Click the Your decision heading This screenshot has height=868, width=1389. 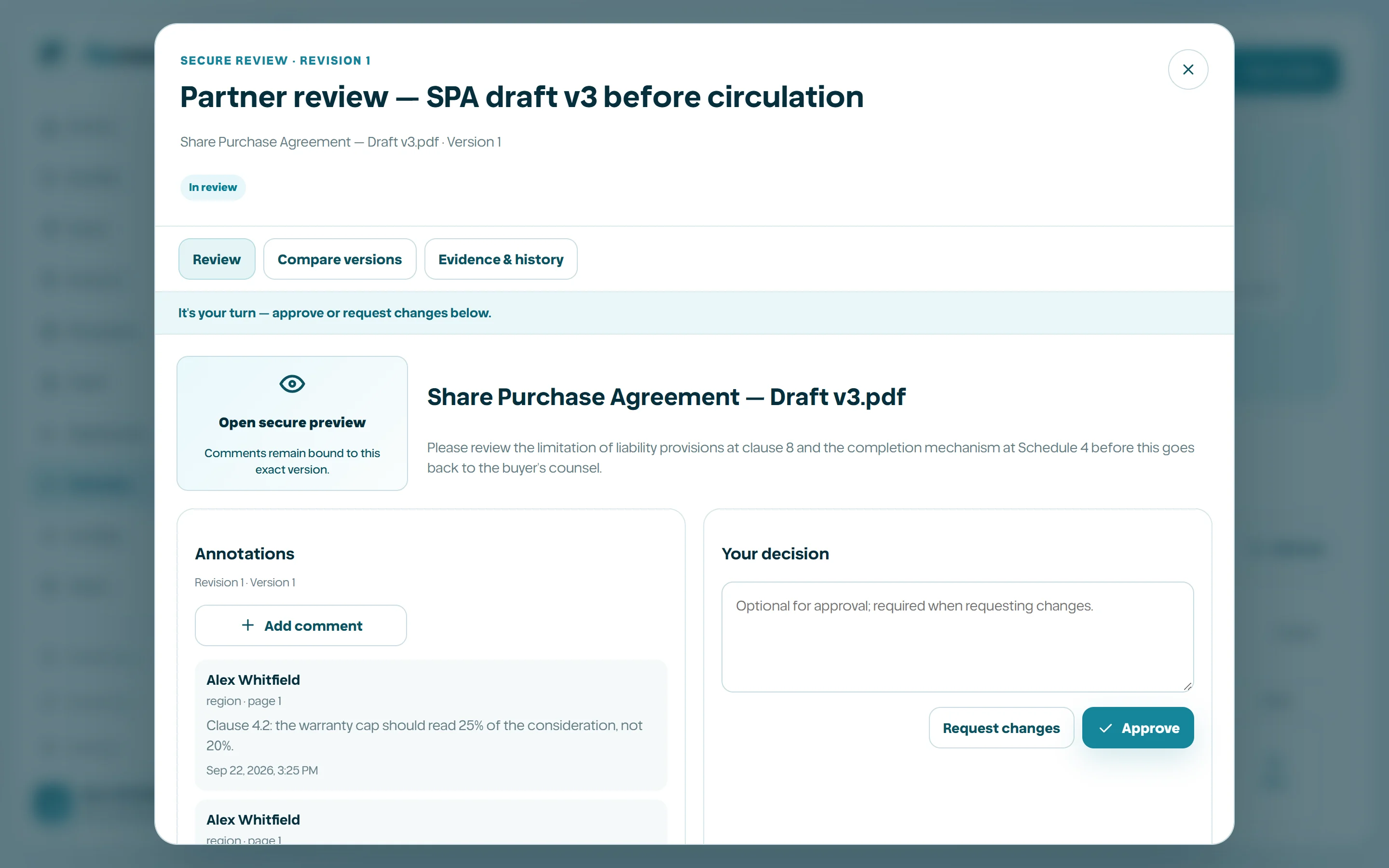(775, 554)
